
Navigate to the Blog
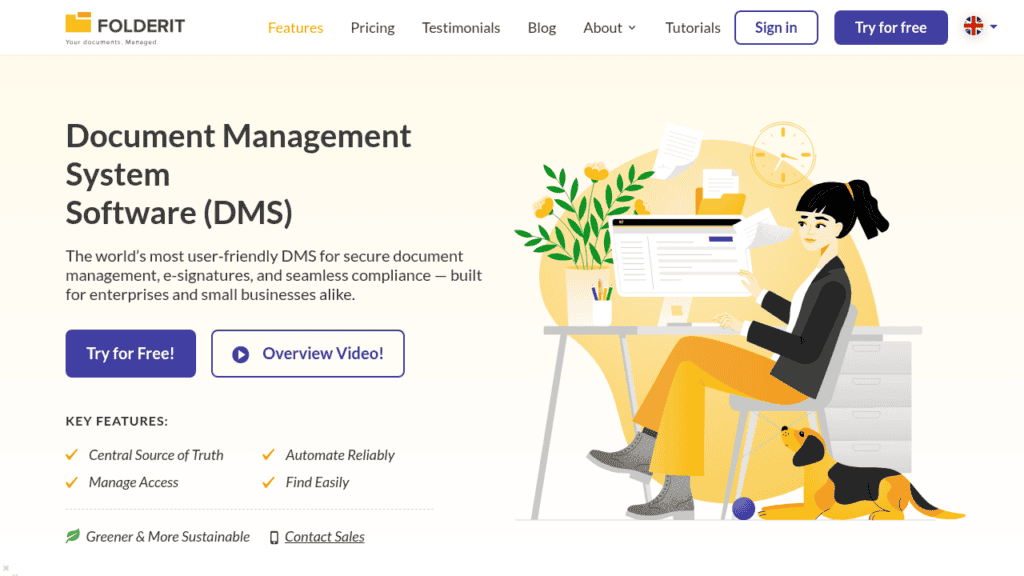pos(542,28)
